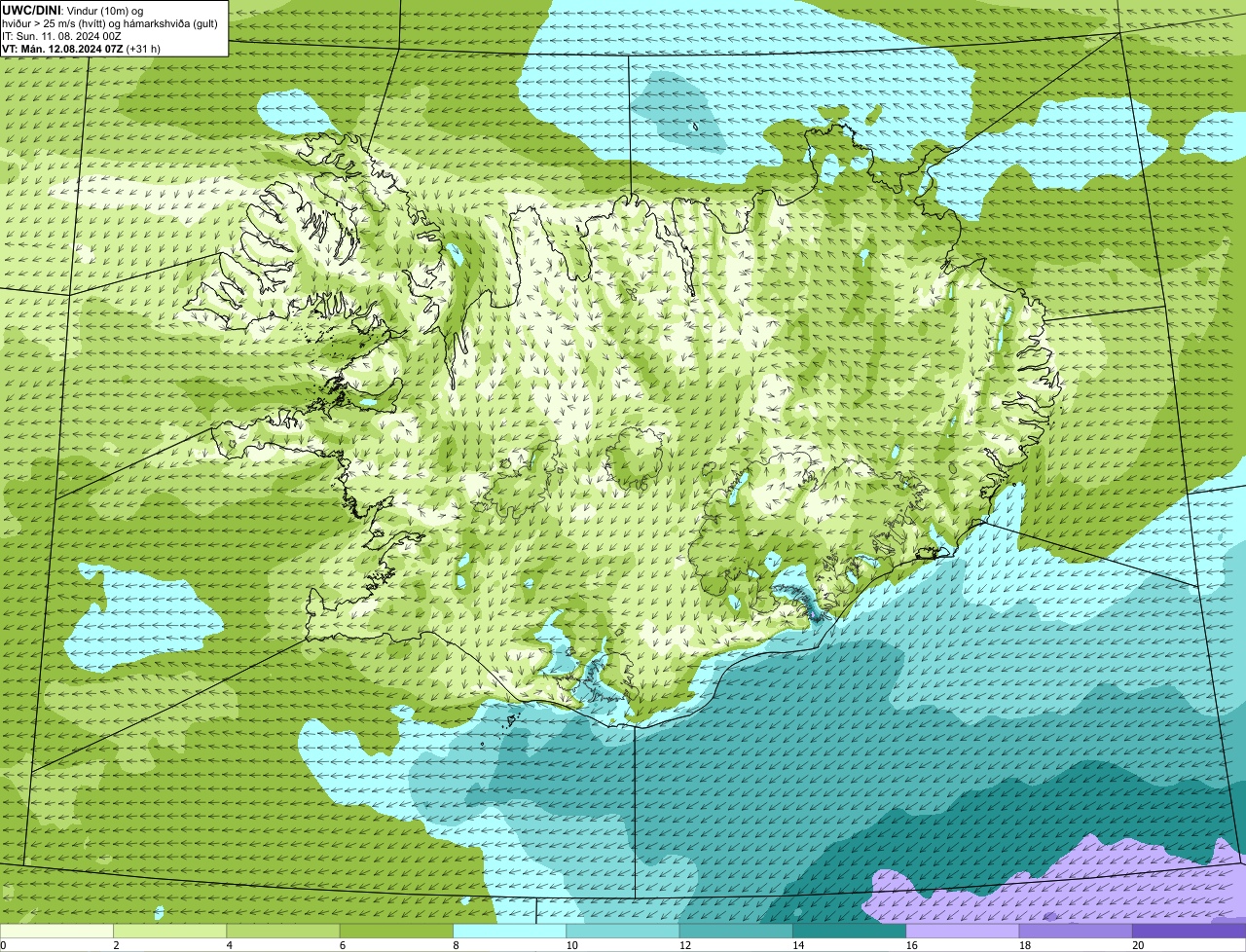The width and height of the screenshot is (1246, 952).
Task: Click the 12–14 m/s teal legend swatch
Action: (736, 932)
